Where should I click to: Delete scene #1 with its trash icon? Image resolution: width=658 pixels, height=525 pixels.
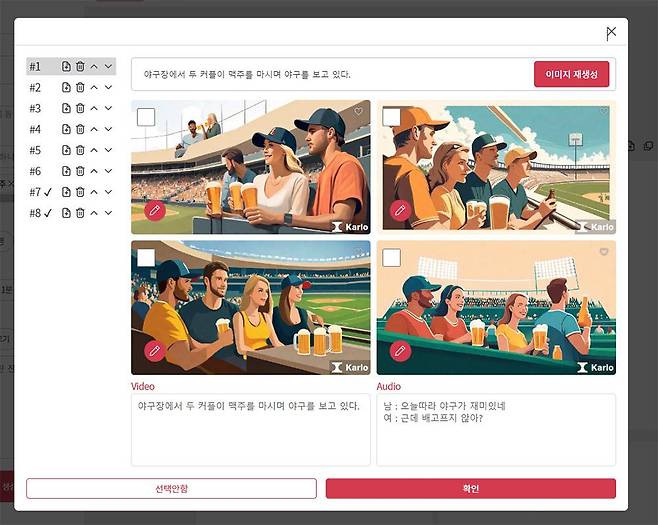(80, 66)
